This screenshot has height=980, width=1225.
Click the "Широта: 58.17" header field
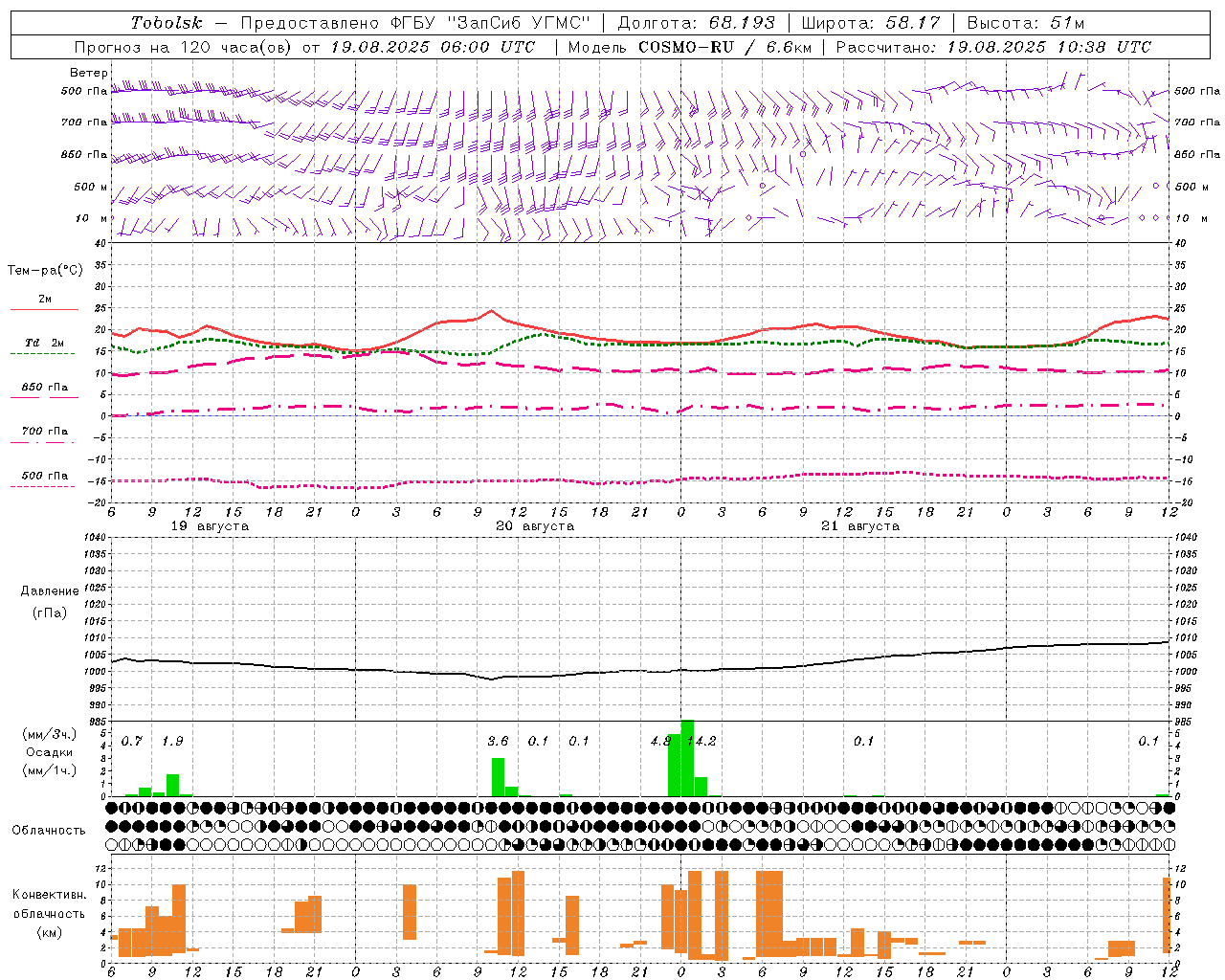[871, 23]
